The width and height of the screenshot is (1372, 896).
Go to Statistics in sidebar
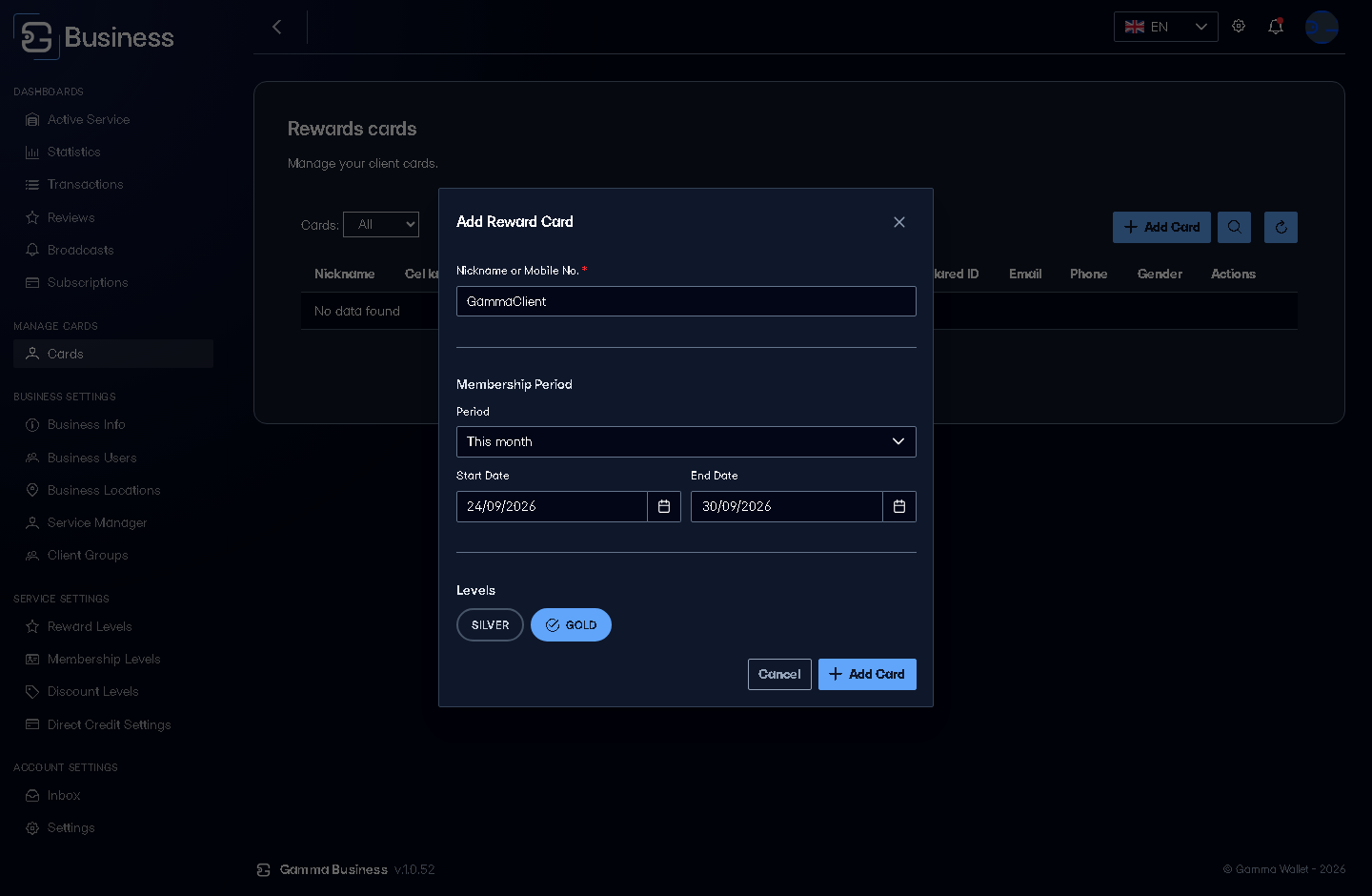(113, 152)
